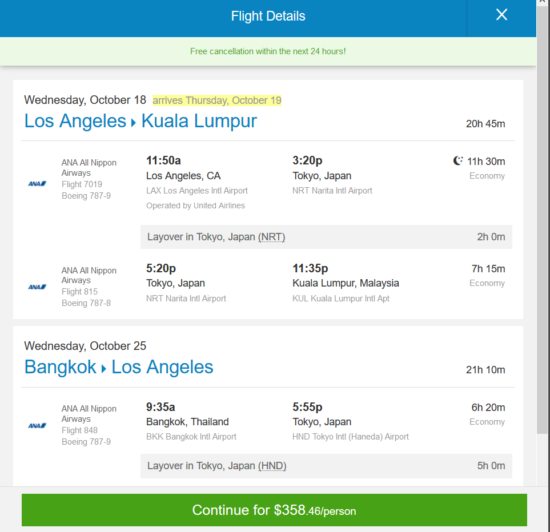Viewport: 550px width, 532px height.
Task: Click the ANA logo for Flight 815
Action: [37, 287]
